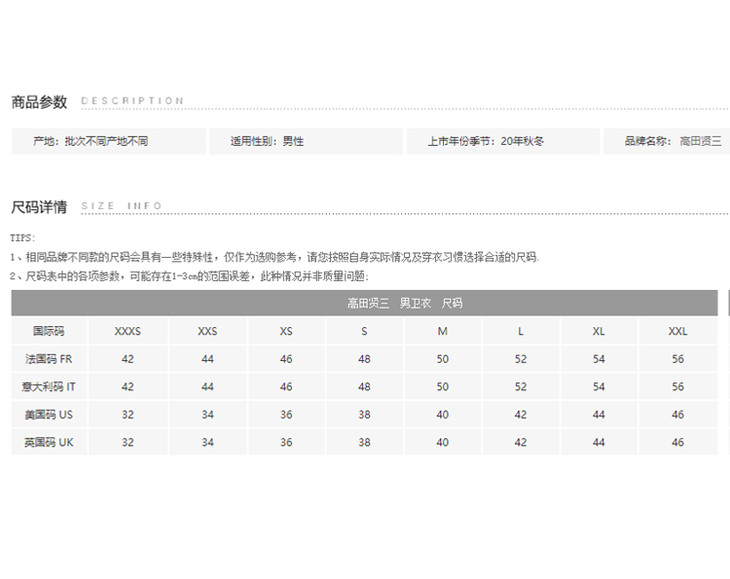Click IT value 48 under S
The image size is (730, 579).
[364, 386]
